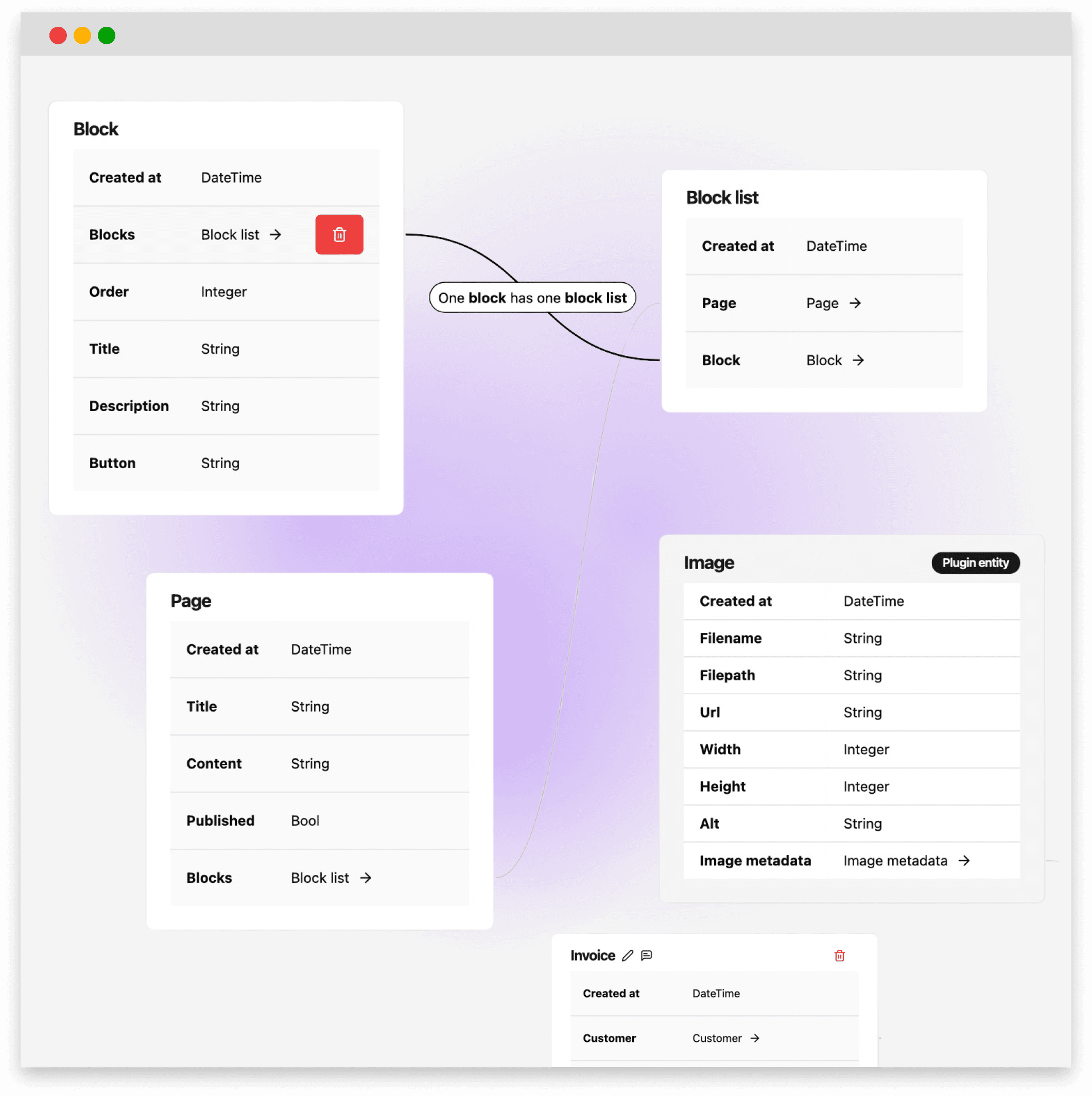Click the 'Blocks' field name in Page card

point(209,878)
